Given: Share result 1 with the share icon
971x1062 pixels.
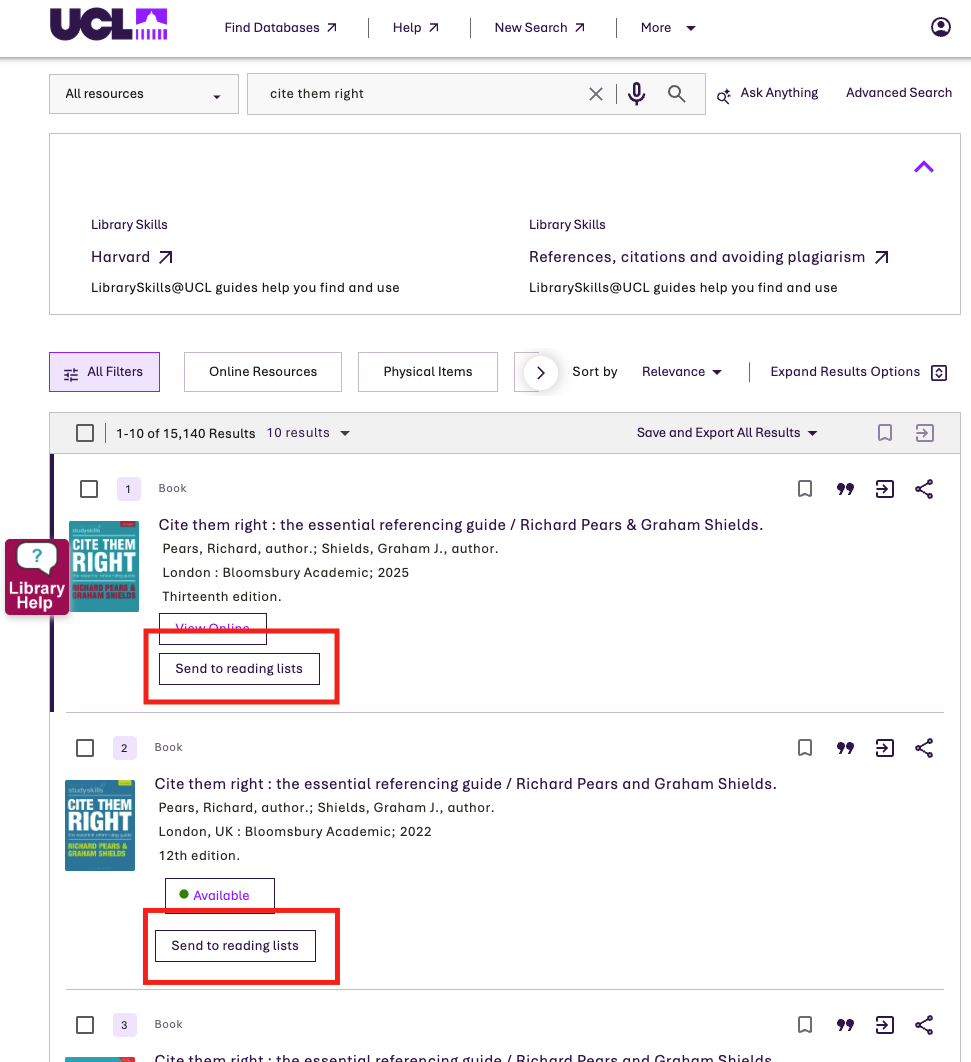Looking at the screenshot, I should click(x=924, y=489).
